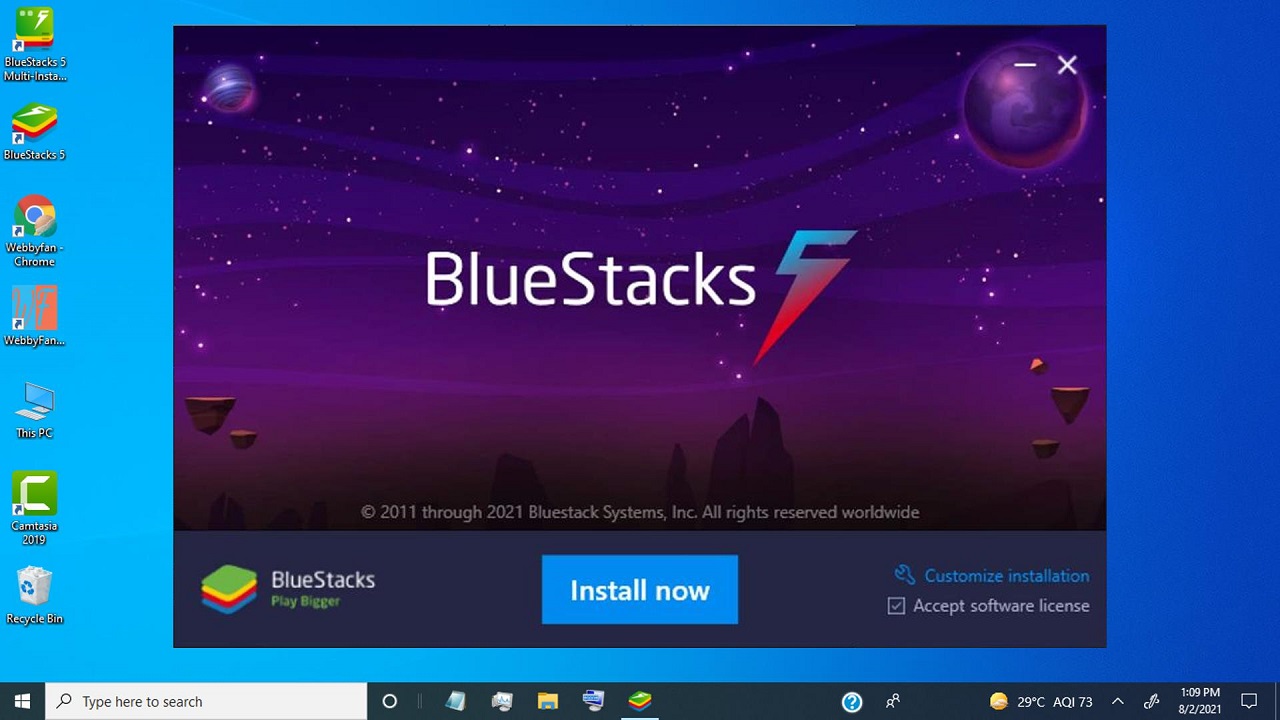This screenshot has height=720, width=1280.
Task: Open the Action Center notifications icon
Action: 1249,701
